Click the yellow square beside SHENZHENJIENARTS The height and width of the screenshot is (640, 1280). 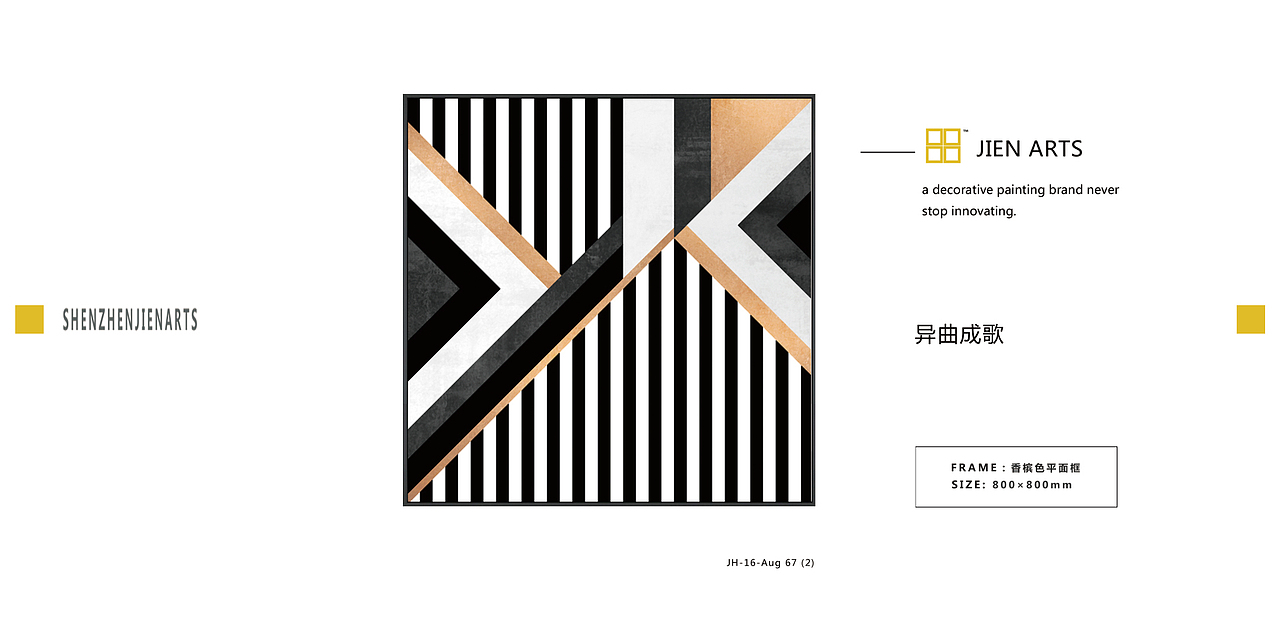tap(29, 319)
